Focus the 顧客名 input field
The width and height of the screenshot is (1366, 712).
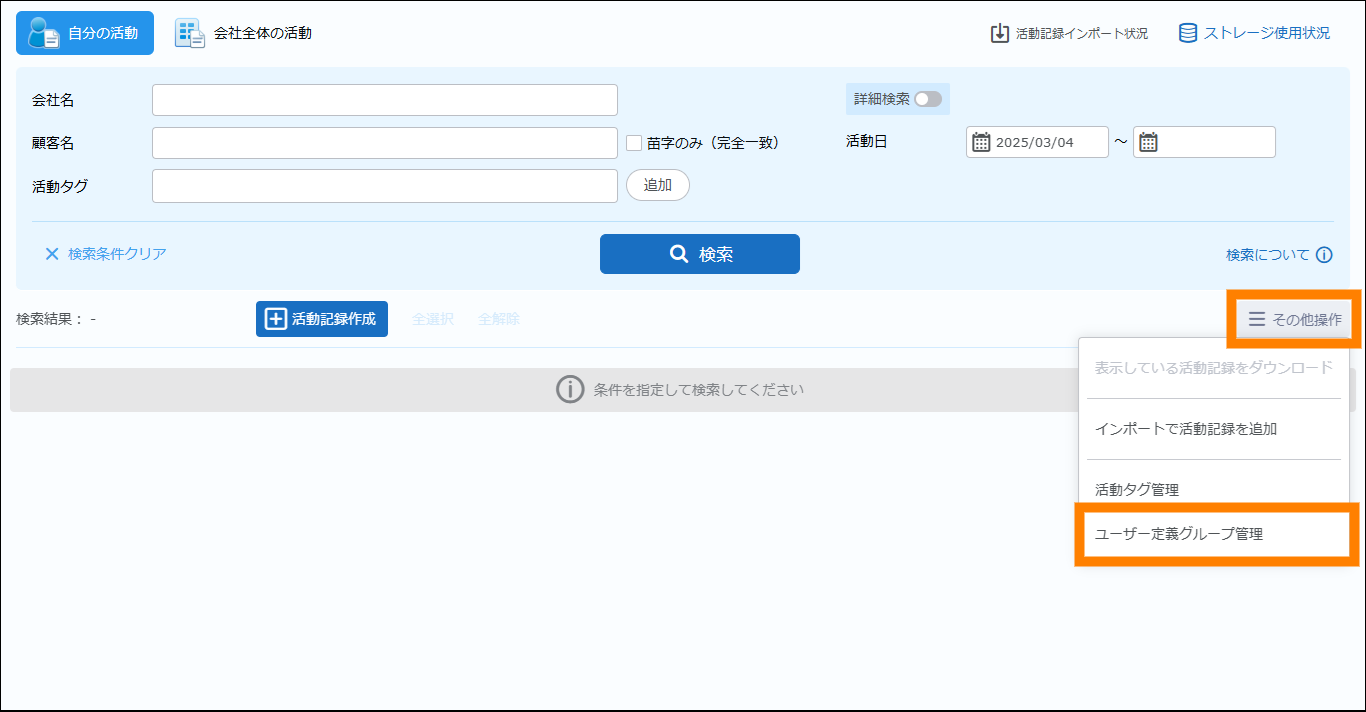point(385,143)
